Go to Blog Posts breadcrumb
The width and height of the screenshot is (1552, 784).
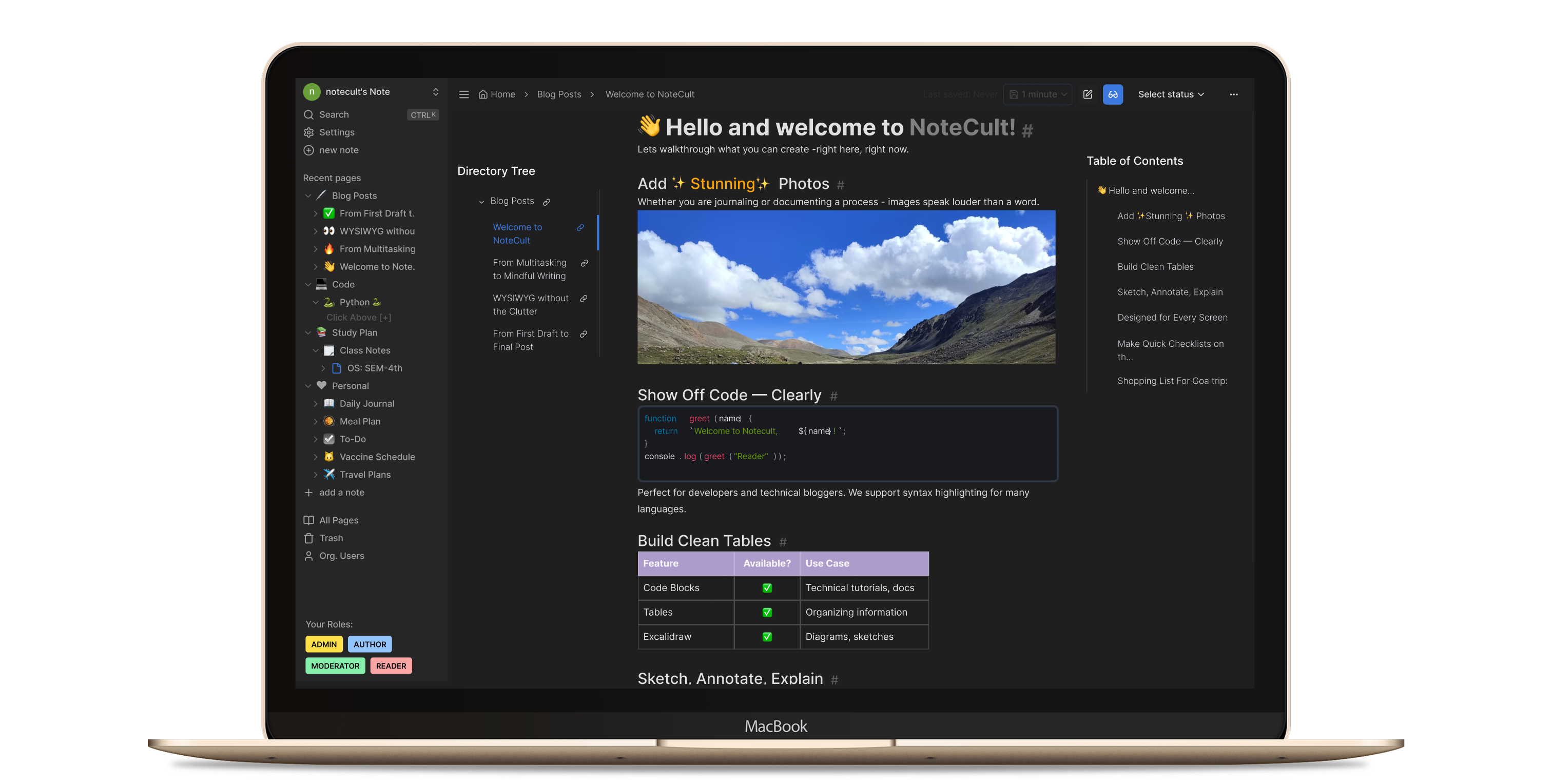pyautogui.click(x=558, y=94)
